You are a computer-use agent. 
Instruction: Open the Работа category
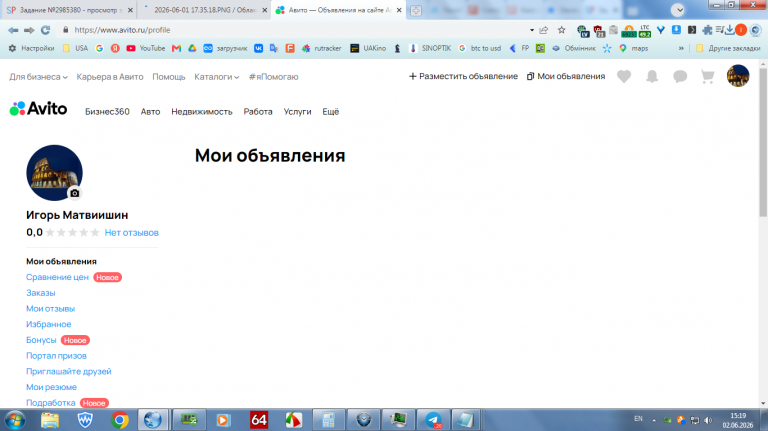click(x=258, y=112)
